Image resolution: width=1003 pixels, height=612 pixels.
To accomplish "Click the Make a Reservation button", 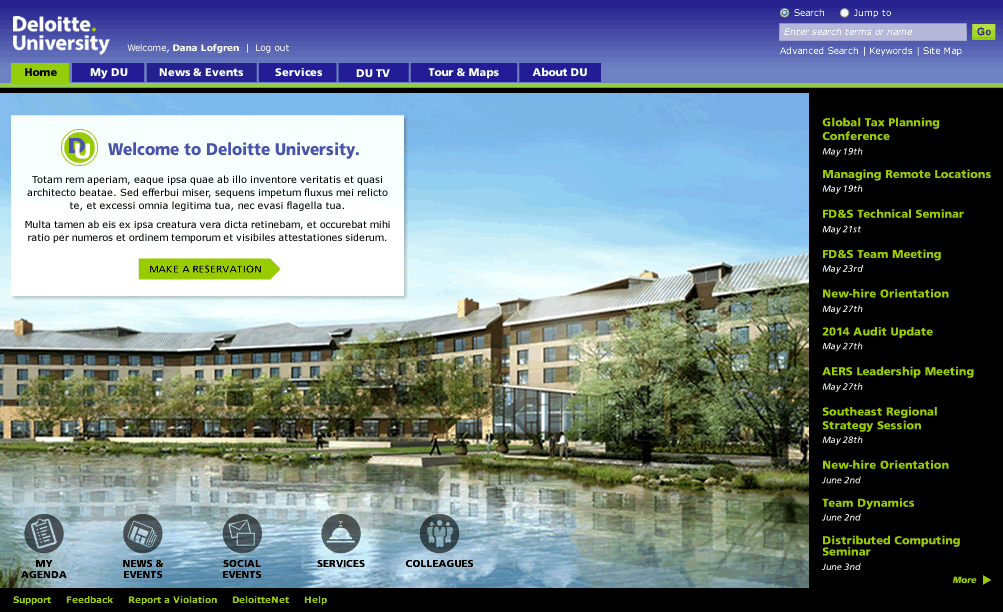I will 209,269.
